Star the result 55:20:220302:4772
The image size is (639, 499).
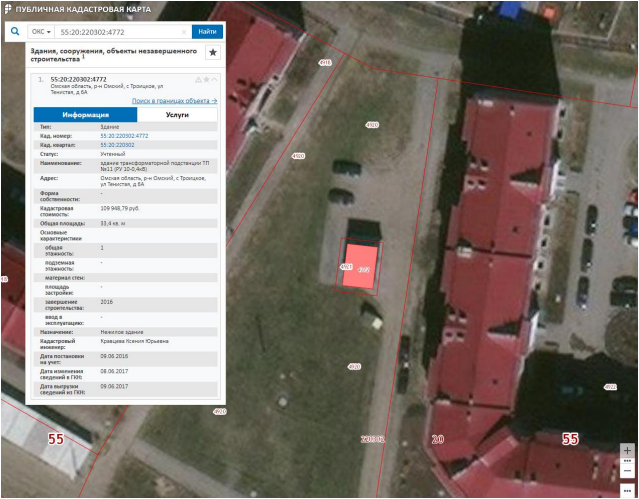click(x=205, y=78)
